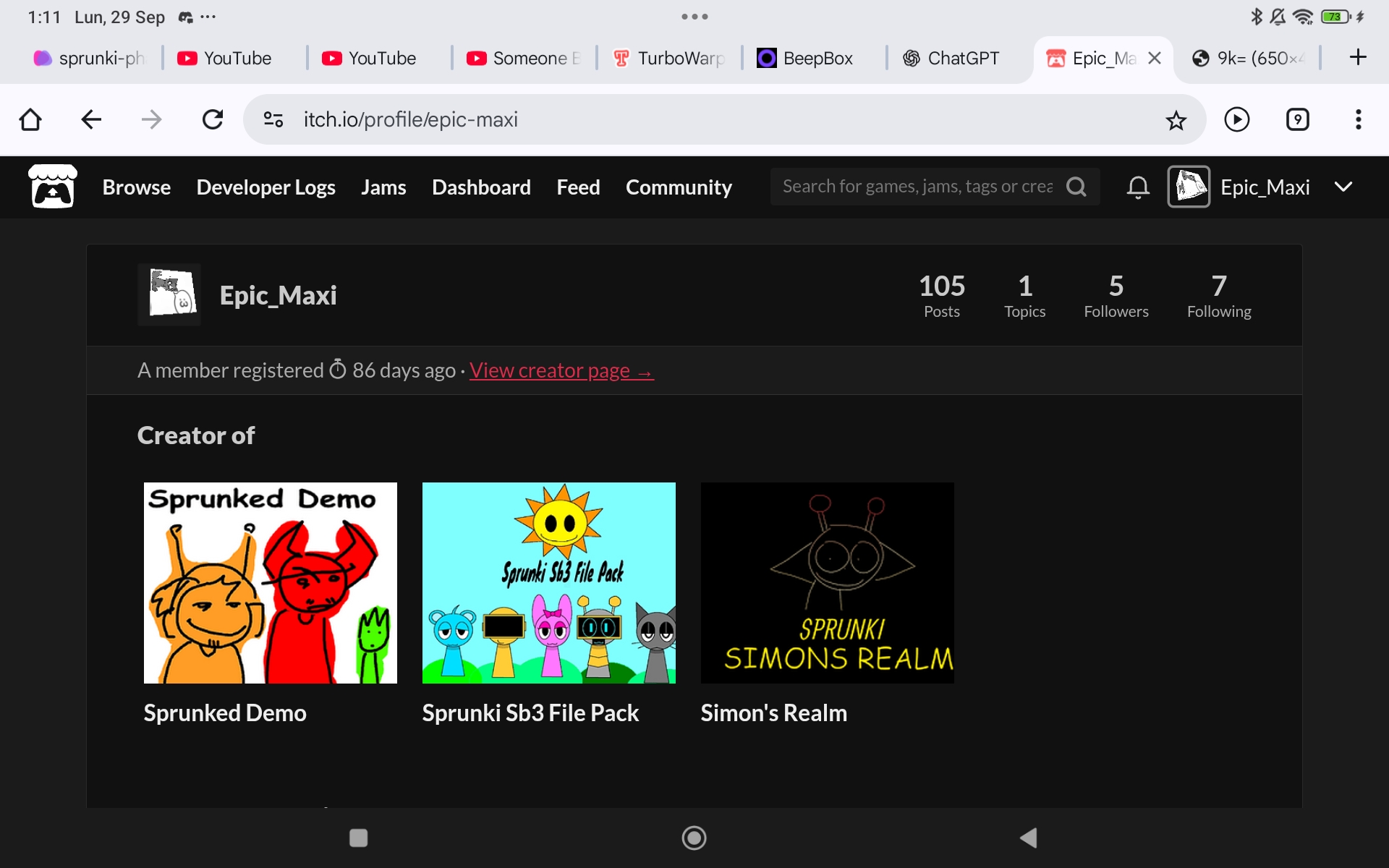Open the Sprunki Sb3 File Pack title
This screenshot has width=1389, height=868.
[x=530, y=712]
